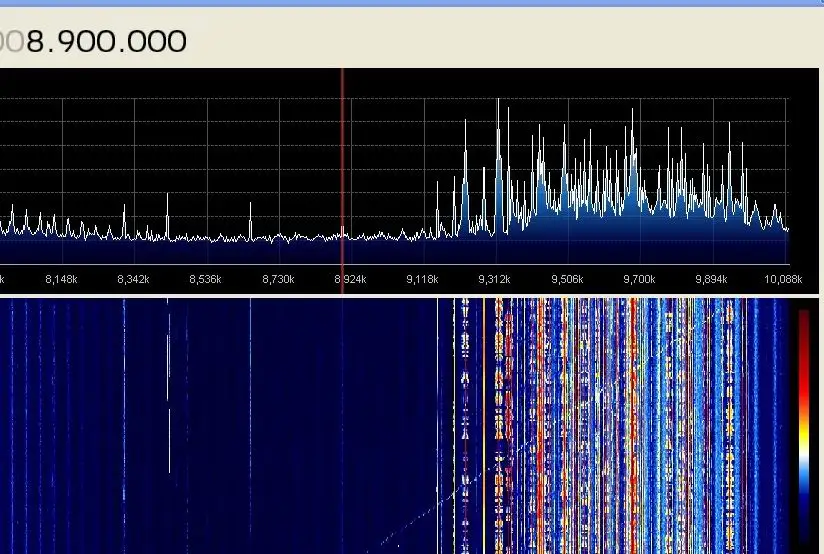Click the orange vertical carrier line in the waterfall
Image resolution: width=824 pixels, height=554 pixels.
pos(484,426)
